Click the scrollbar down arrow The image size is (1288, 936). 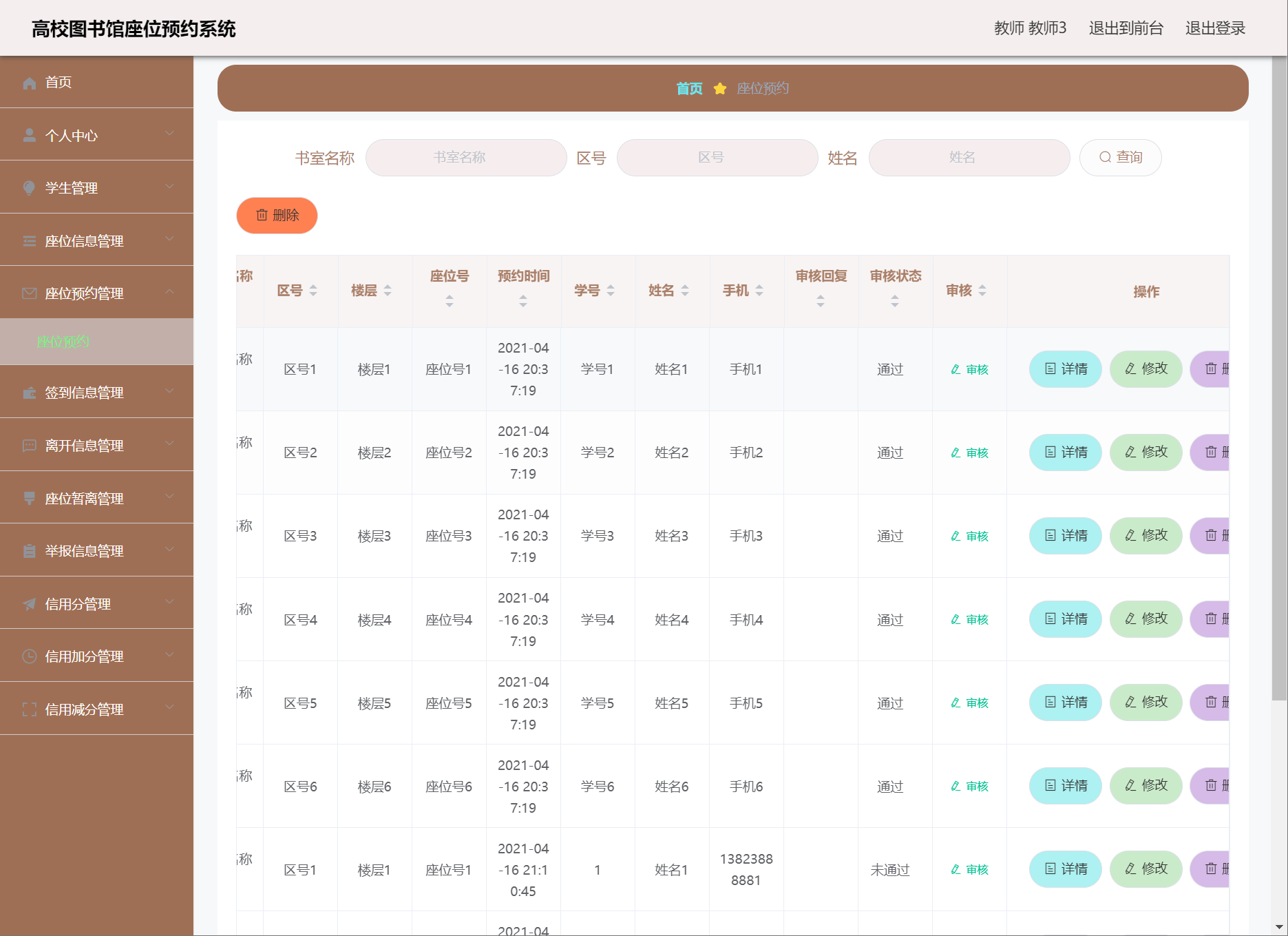click(1279, 928)
